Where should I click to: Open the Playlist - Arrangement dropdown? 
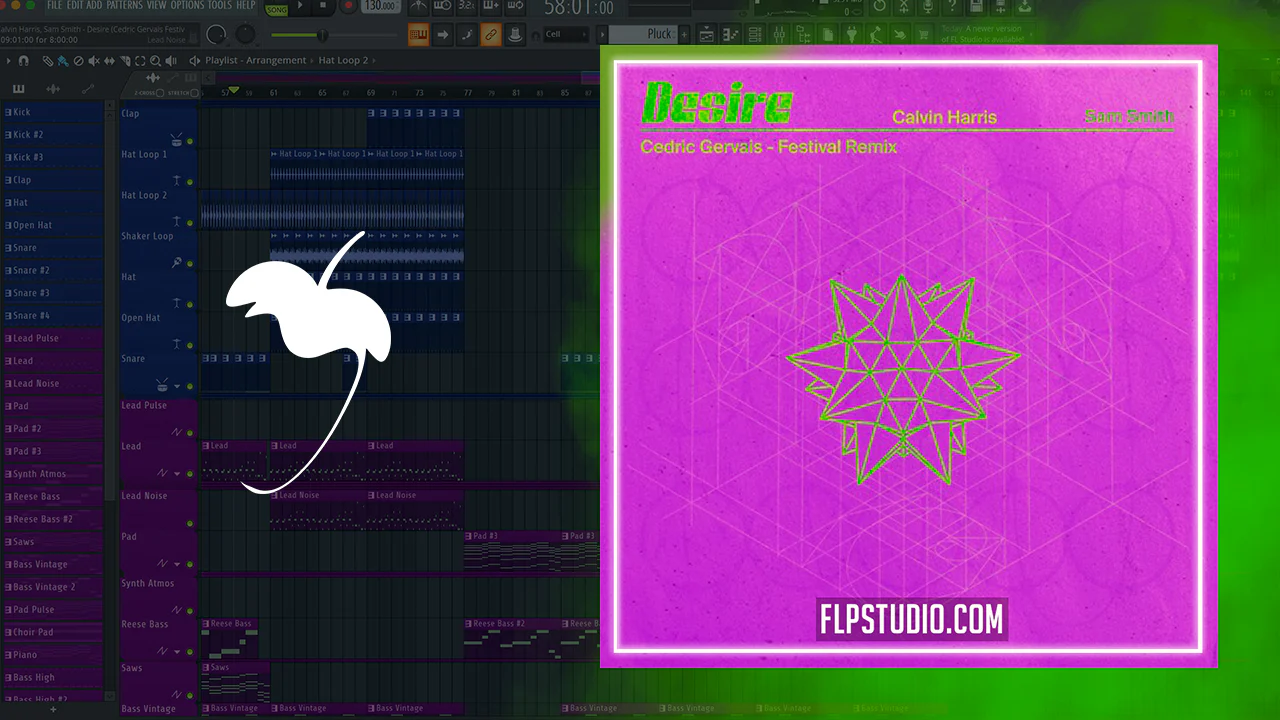[255, 61]
